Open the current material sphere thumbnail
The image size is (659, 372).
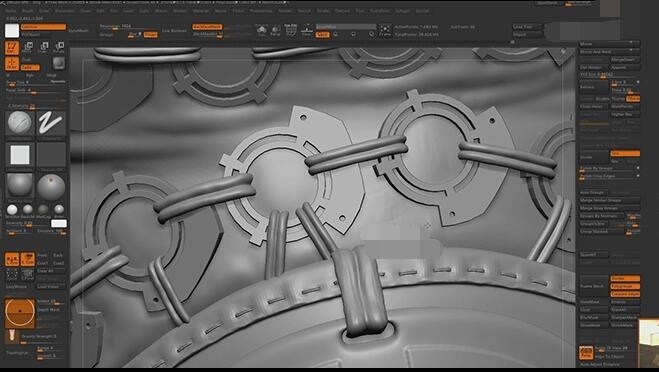(x=20, y=186)
